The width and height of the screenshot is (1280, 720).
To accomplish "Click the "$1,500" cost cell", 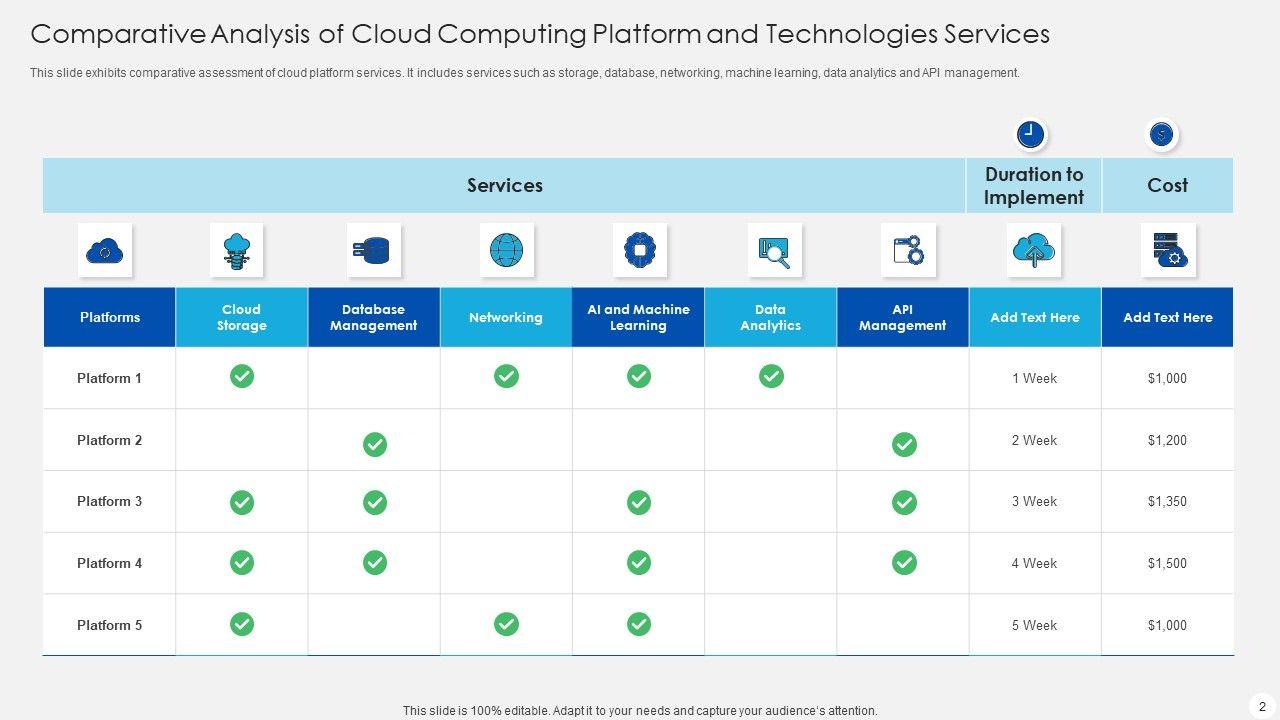I will tap(1167, 563).
